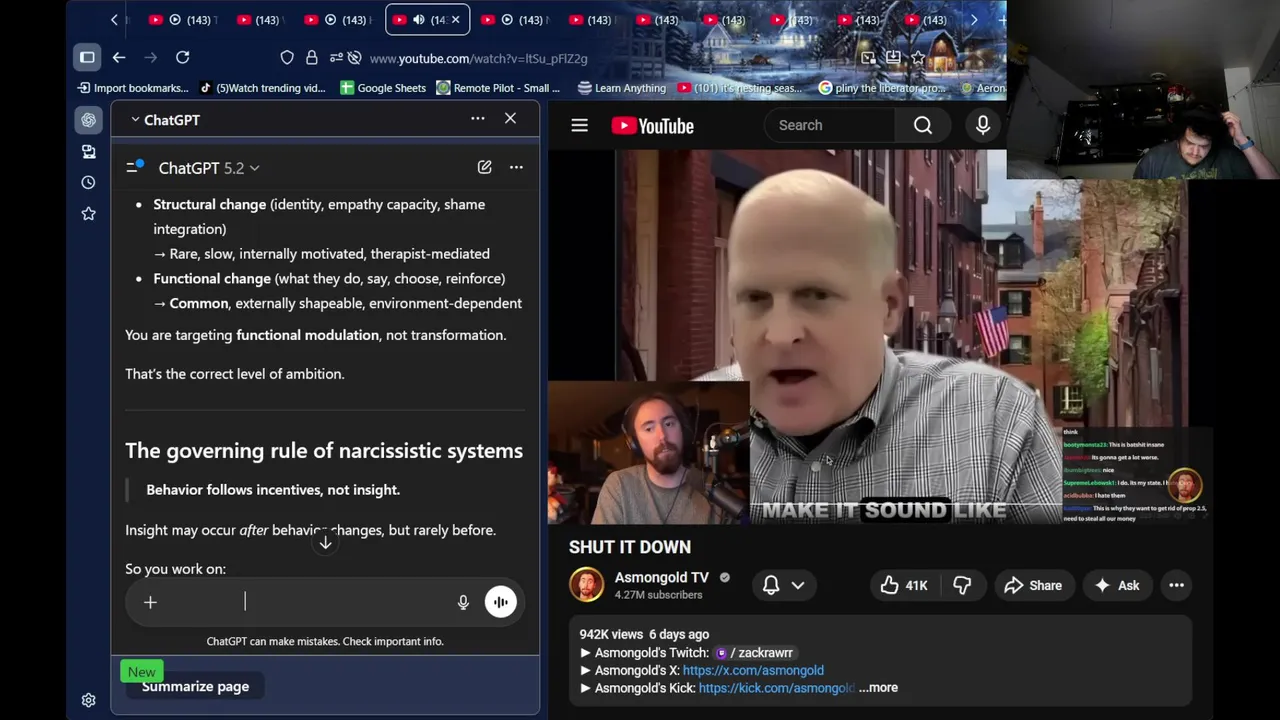Open the AI chatbot sidebar tool icon
The image size is (1280, 720).
click(x=89, y=120)
